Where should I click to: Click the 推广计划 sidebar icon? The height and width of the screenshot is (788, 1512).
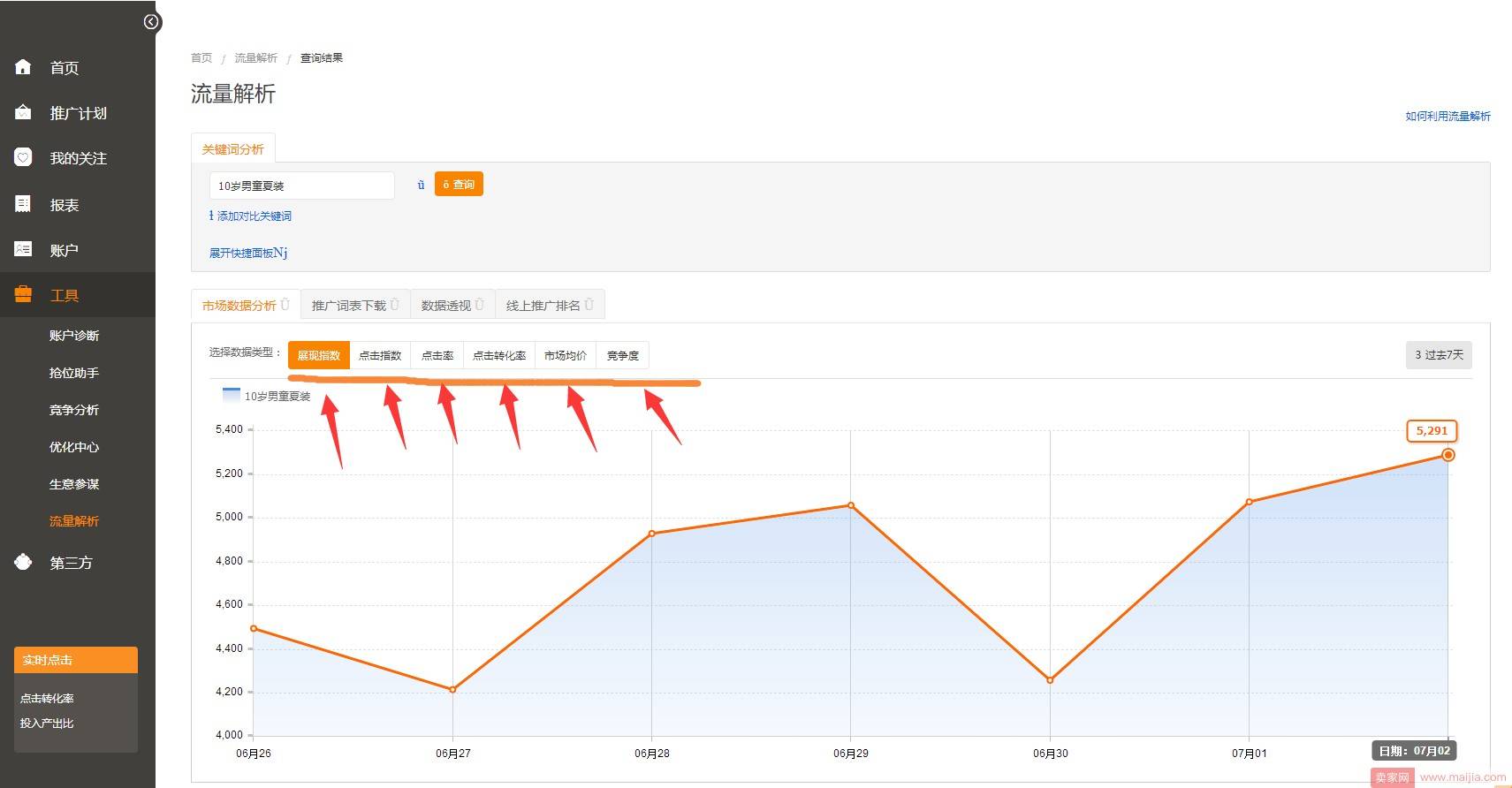pyautogui.click(x=23, y=112)
